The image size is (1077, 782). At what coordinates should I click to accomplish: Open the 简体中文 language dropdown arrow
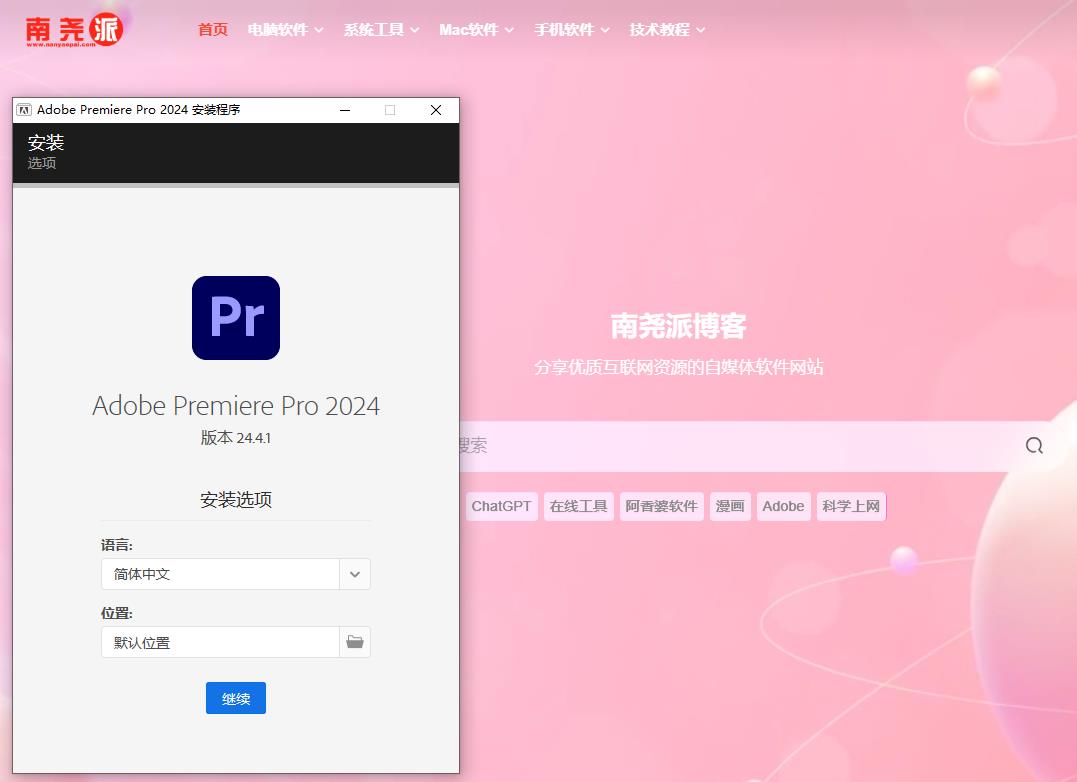coord(355,574)
